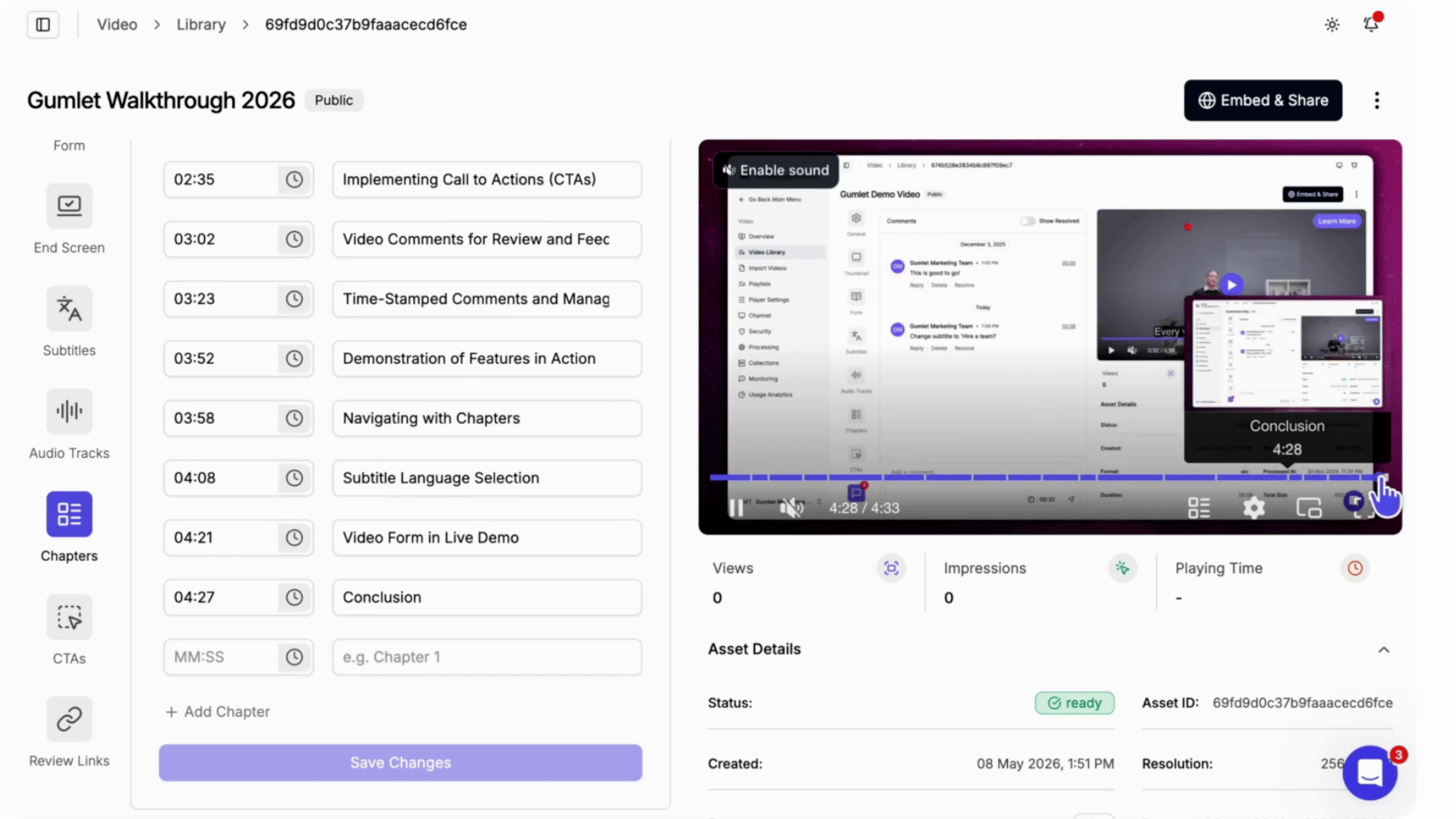
Task: Edit the 02:35 chapter time field
Action: (x=221, y=180)
